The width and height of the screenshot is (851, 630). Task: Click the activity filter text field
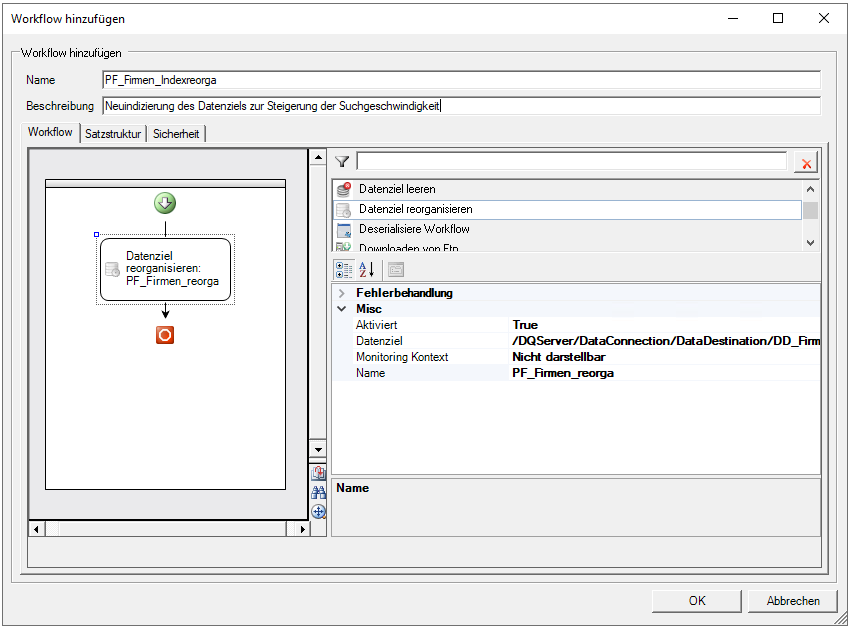(x=571, y=161)
